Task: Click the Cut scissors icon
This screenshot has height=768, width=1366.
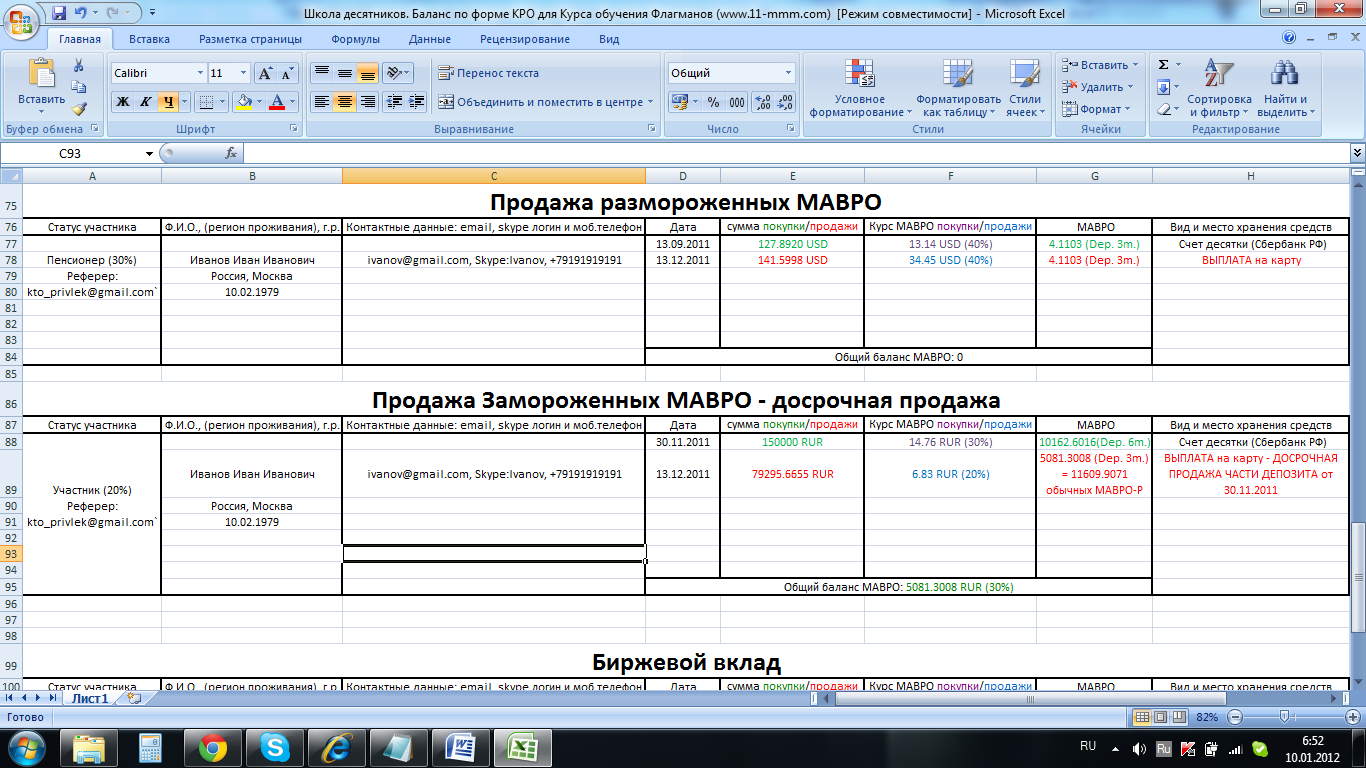Action: point(79,65)
